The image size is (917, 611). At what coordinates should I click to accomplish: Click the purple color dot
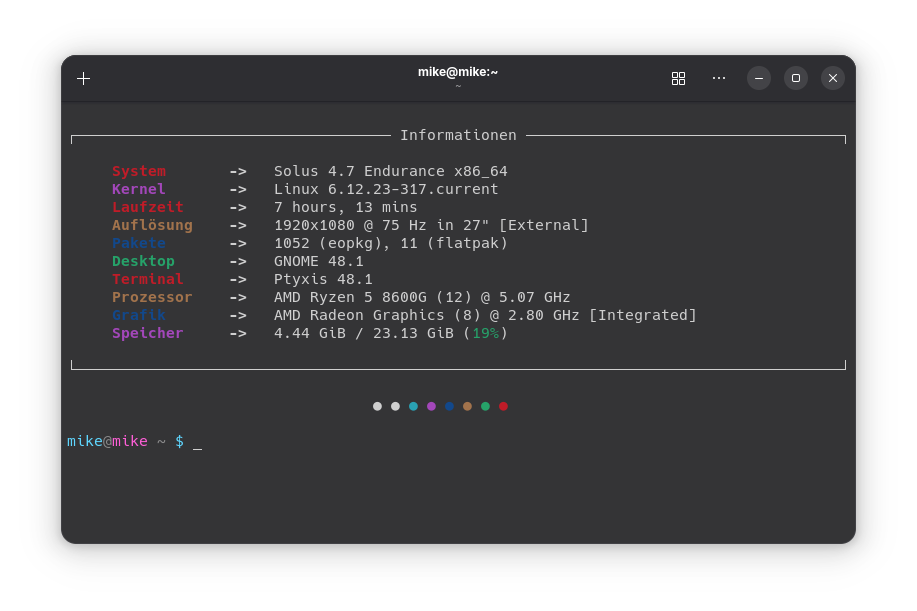tap(432, 406)
